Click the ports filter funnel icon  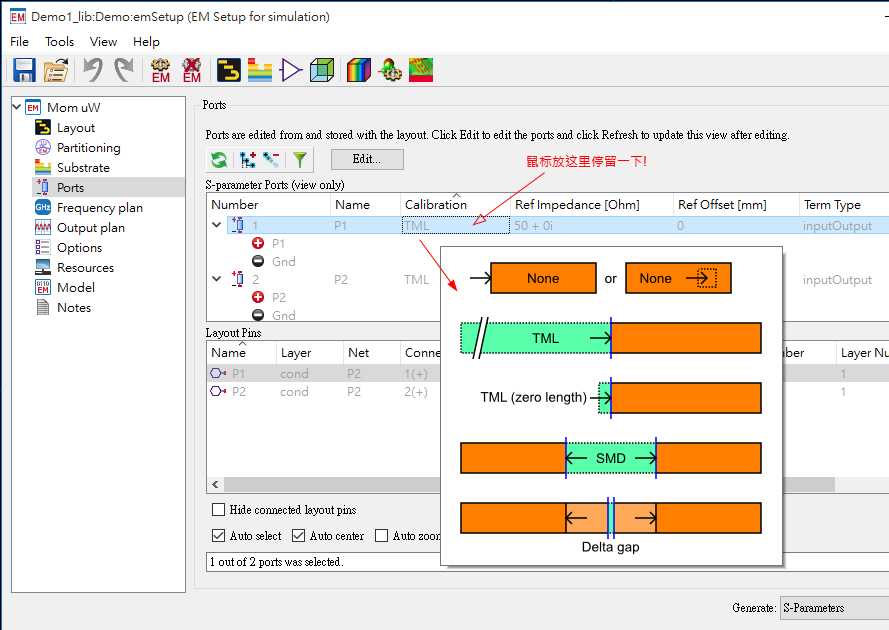point(300,160)
